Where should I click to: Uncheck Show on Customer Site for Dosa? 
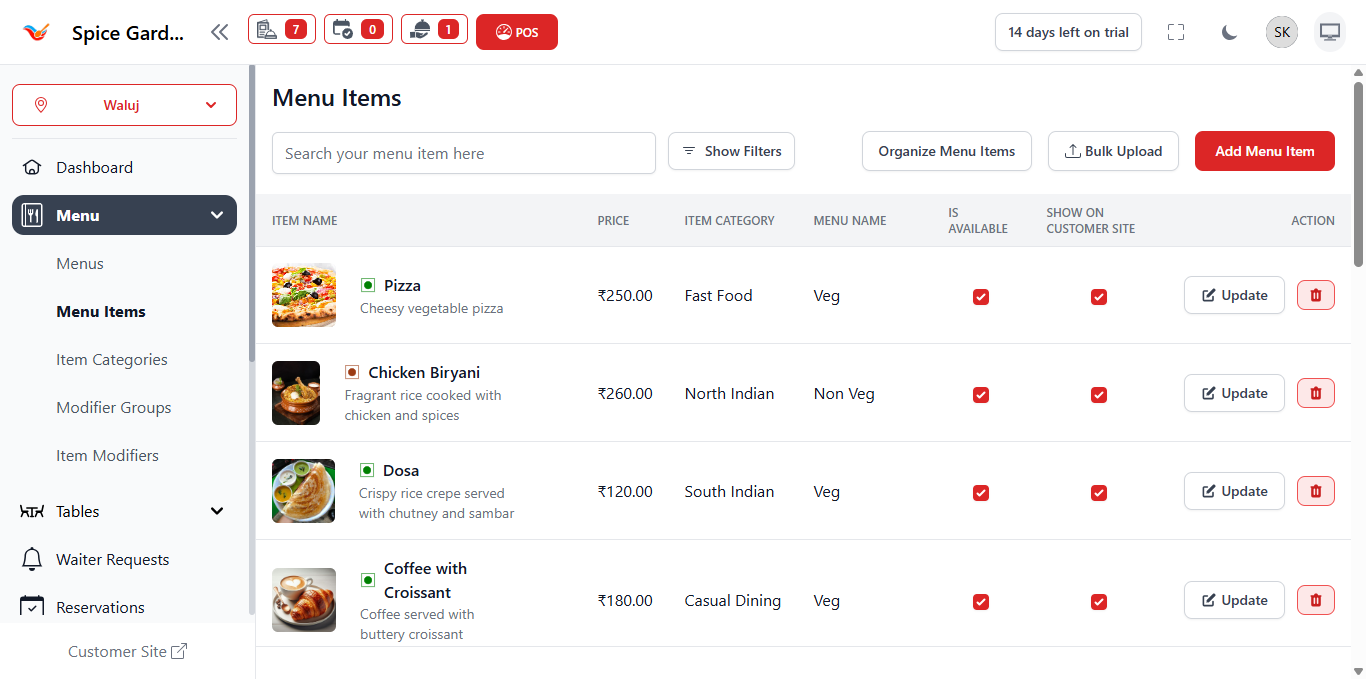pos(1099,493)
